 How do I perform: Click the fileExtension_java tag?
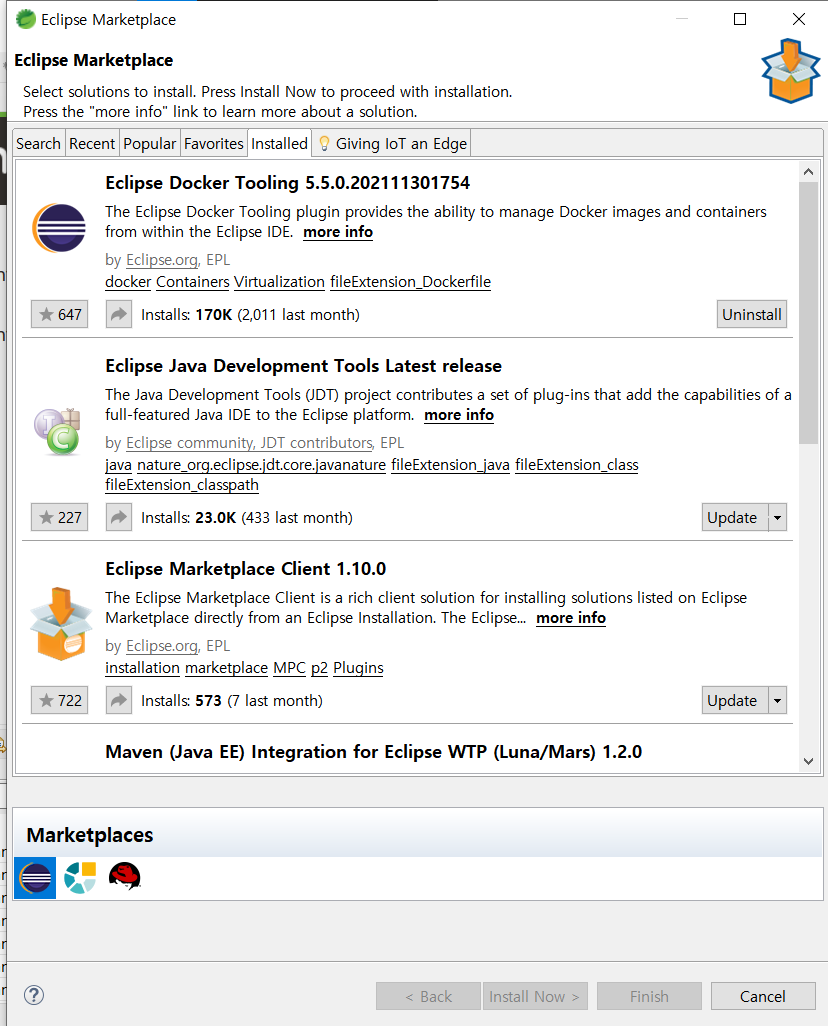(450, 465)
